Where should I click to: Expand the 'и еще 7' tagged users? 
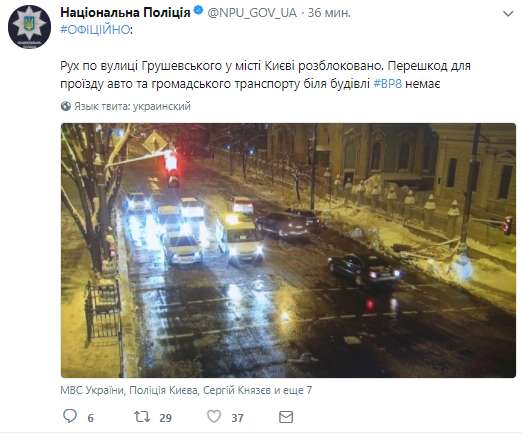pyautogui.click(x=293, y=390)
